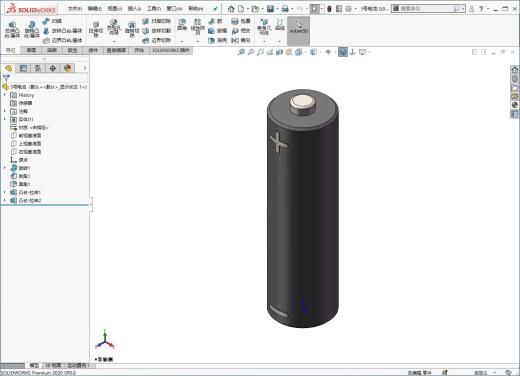
Task: Select the Extruded Boss/Base tool
Action: 12,29
